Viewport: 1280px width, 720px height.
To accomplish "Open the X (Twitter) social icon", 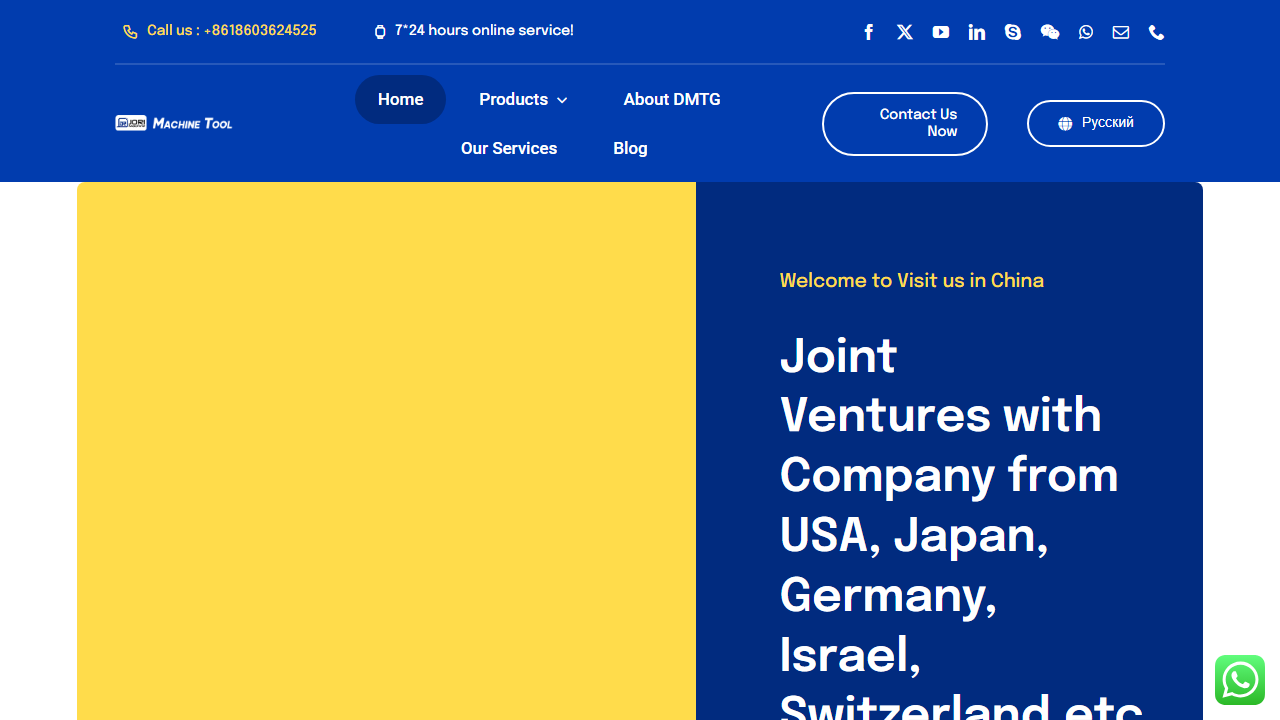I will point(905,32).
